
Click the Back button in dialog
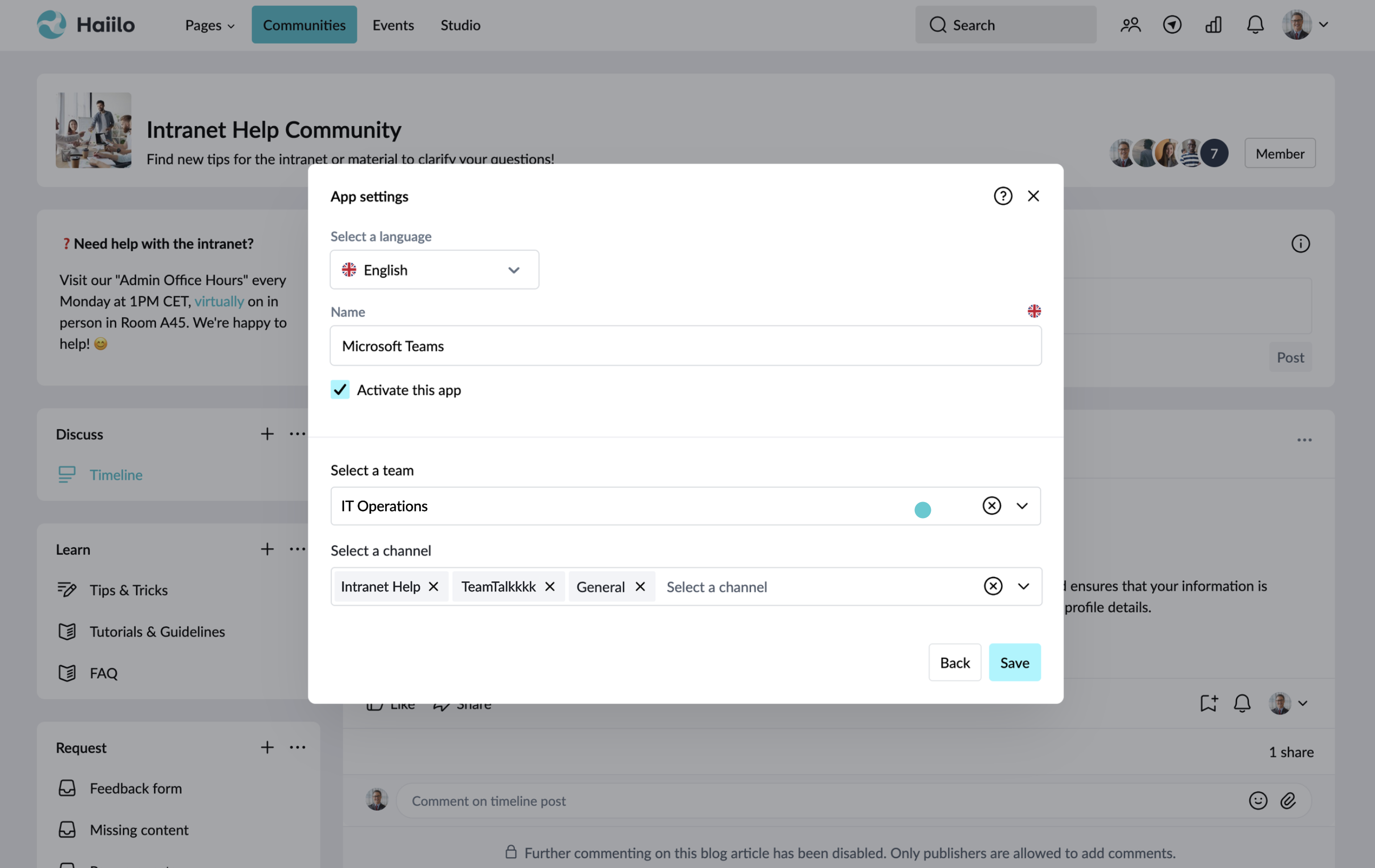[954, 662]
